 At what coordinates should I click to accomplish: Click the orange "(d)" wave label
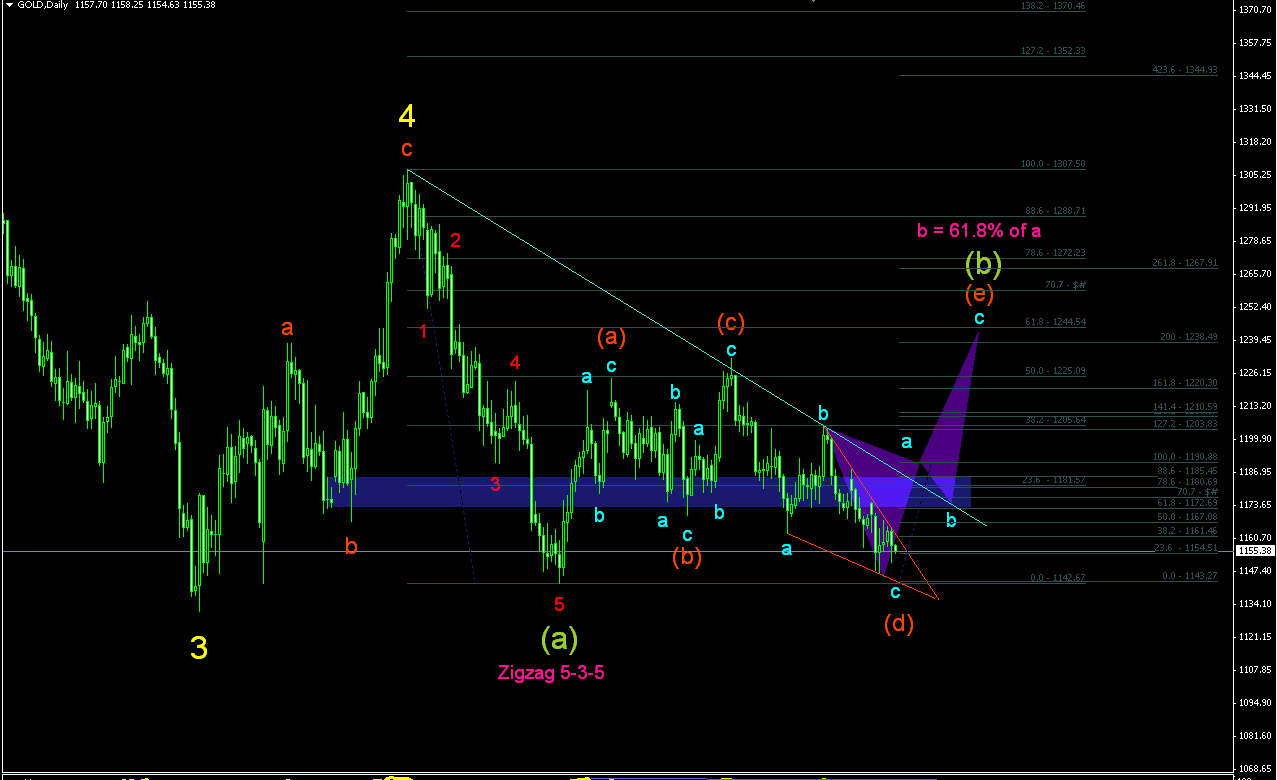tap(899, 624)
